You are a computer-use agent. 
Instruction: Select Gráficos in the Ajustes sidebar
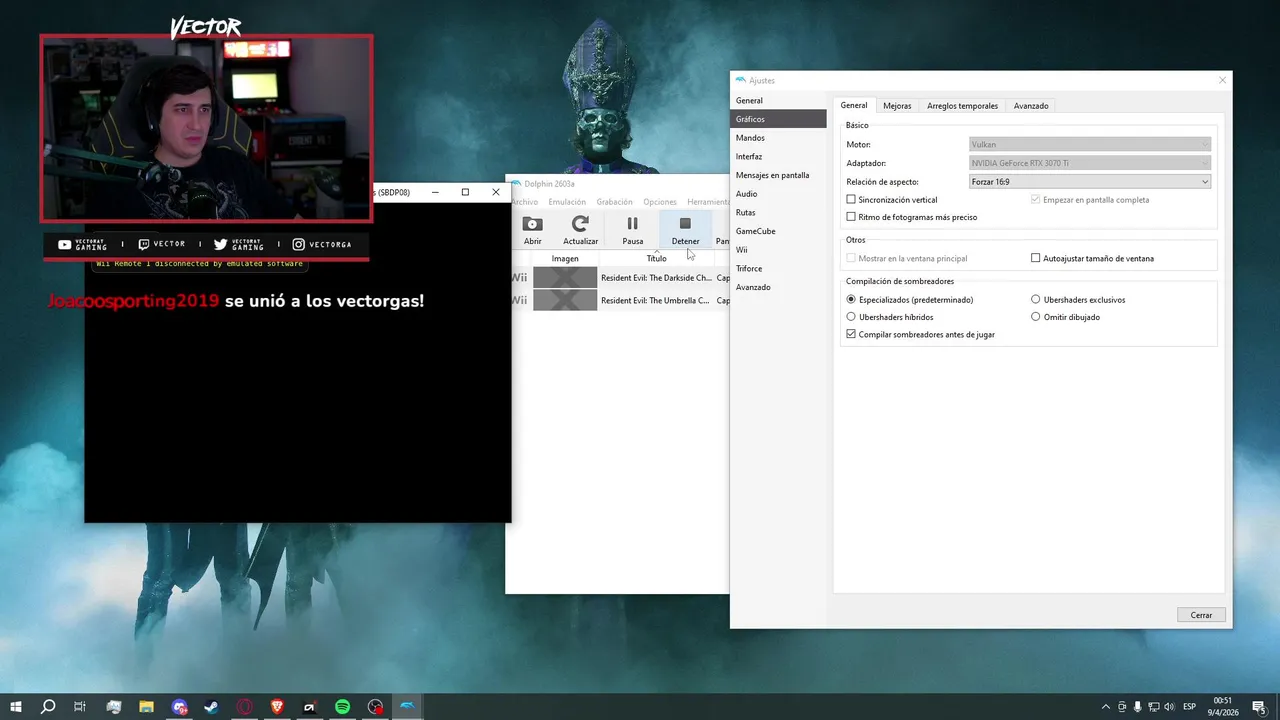pyautogui.click(x=779, y=119)
